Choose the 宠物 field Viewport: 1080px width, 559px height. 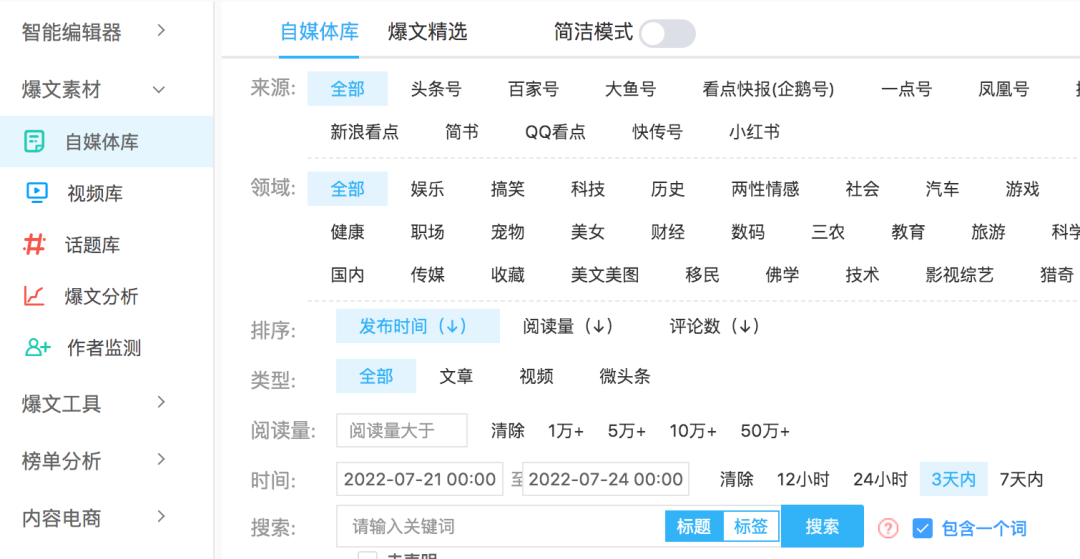tap(508, 232)
